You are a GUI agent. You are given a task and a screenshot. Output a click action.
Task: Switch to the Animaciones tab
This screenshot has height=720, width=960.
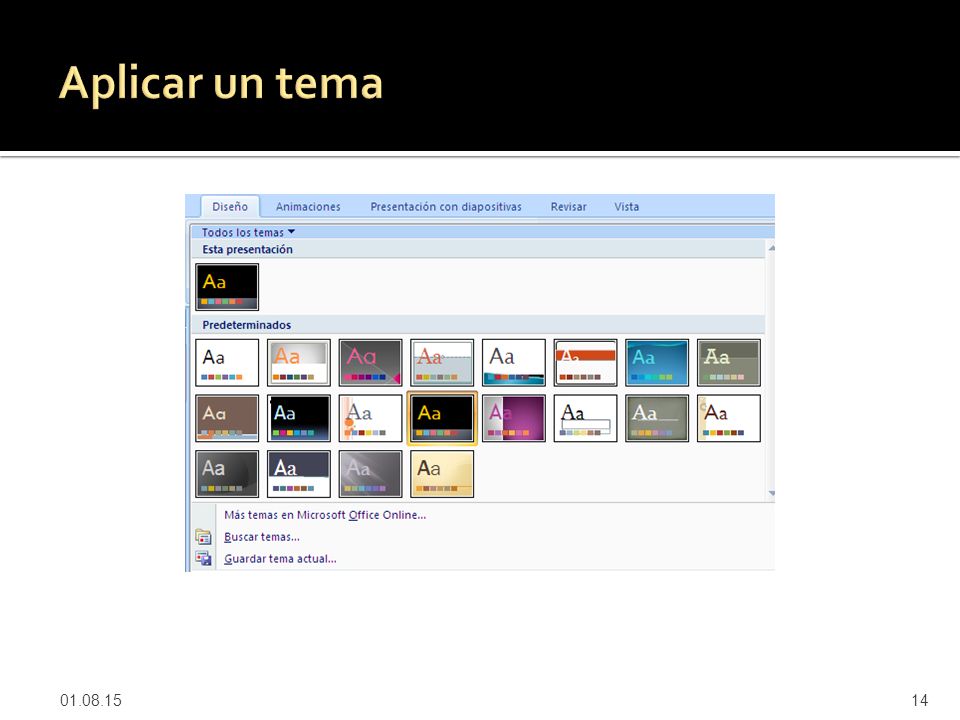pyautogui.click(x=308, y=207)
